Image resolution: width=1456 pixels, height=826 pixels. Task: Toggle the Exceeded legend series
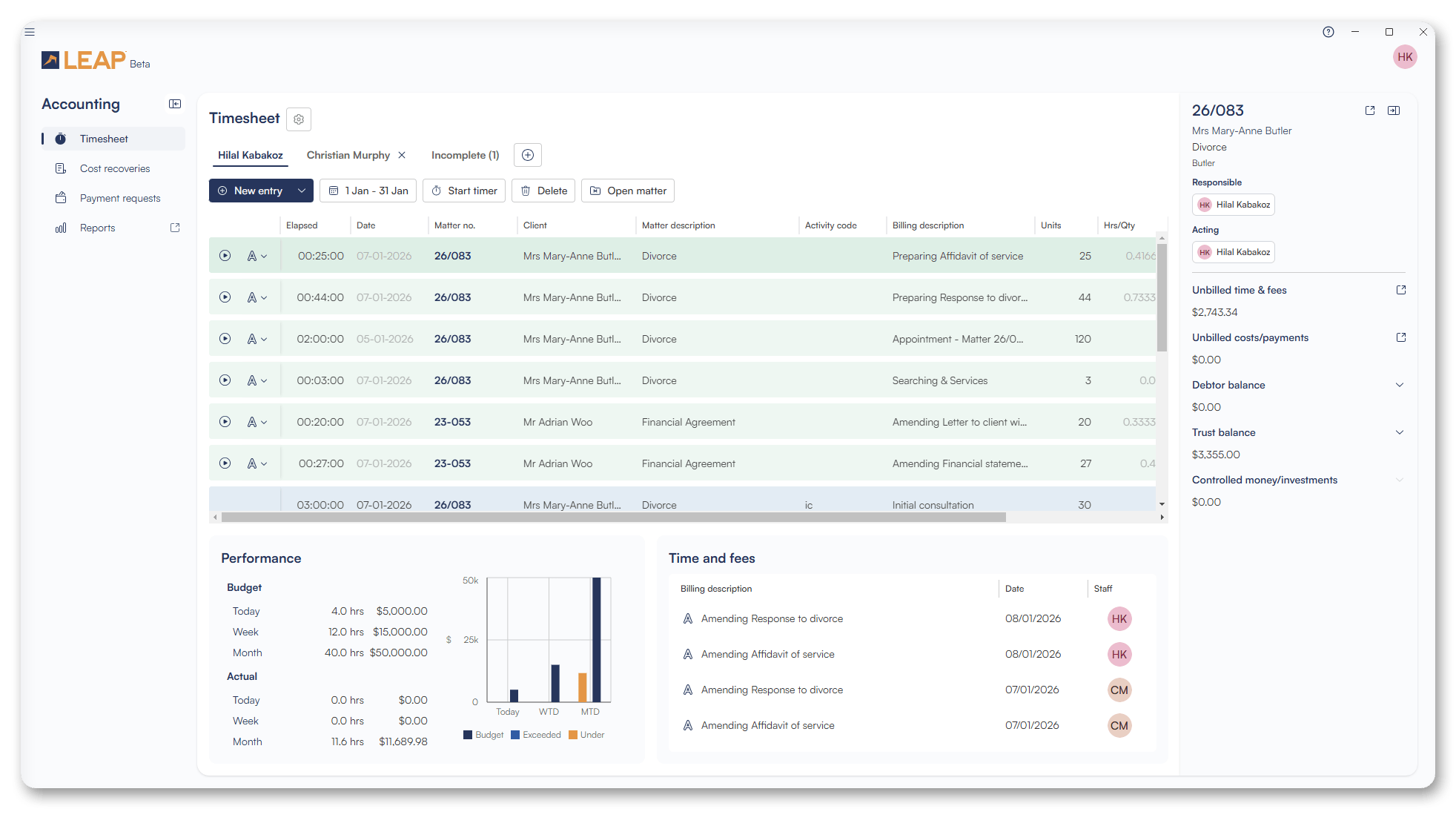coord(536,735)
